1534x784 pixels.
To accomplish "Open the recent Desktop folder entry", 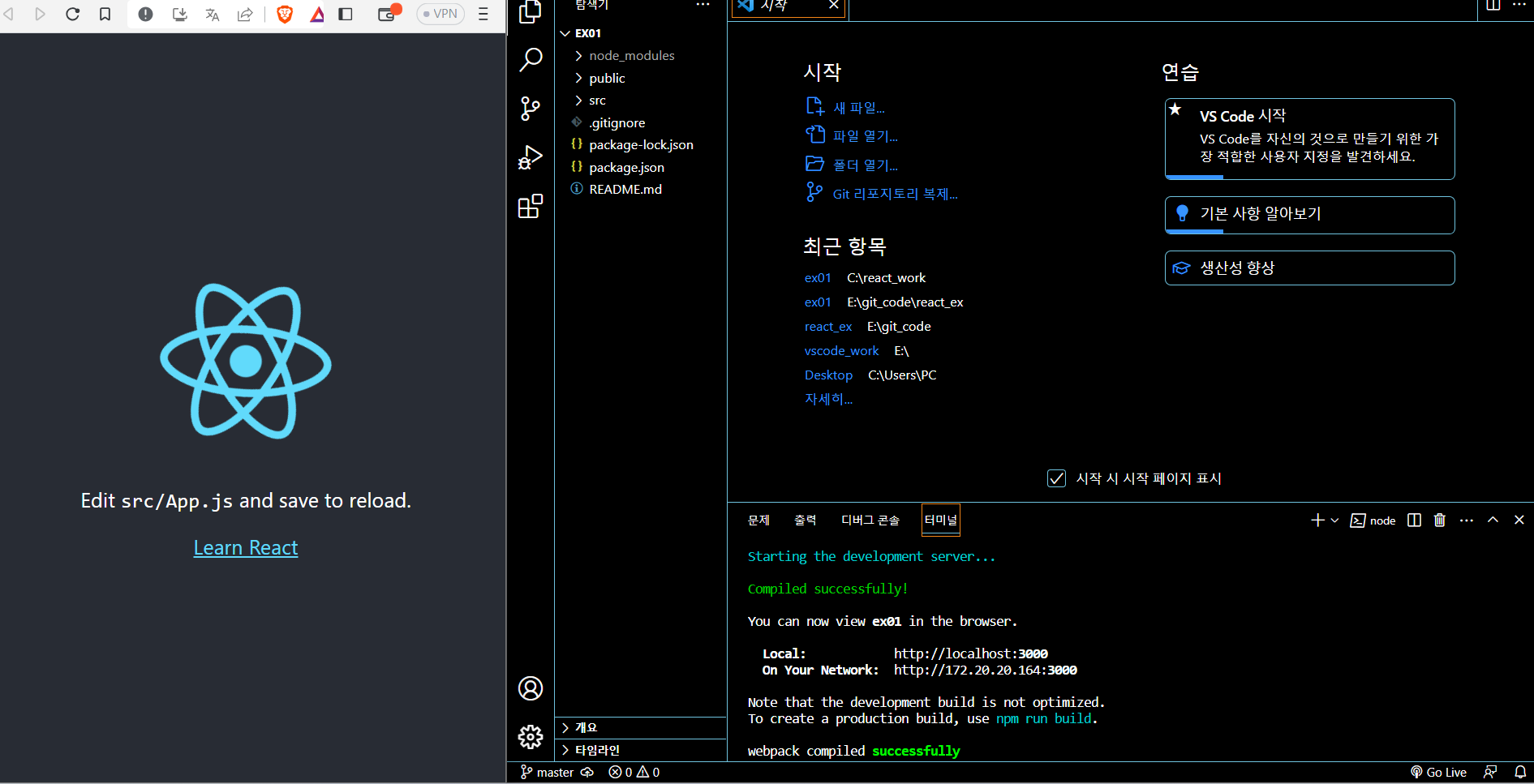I will pyautogui.click(x=828, y=375).
